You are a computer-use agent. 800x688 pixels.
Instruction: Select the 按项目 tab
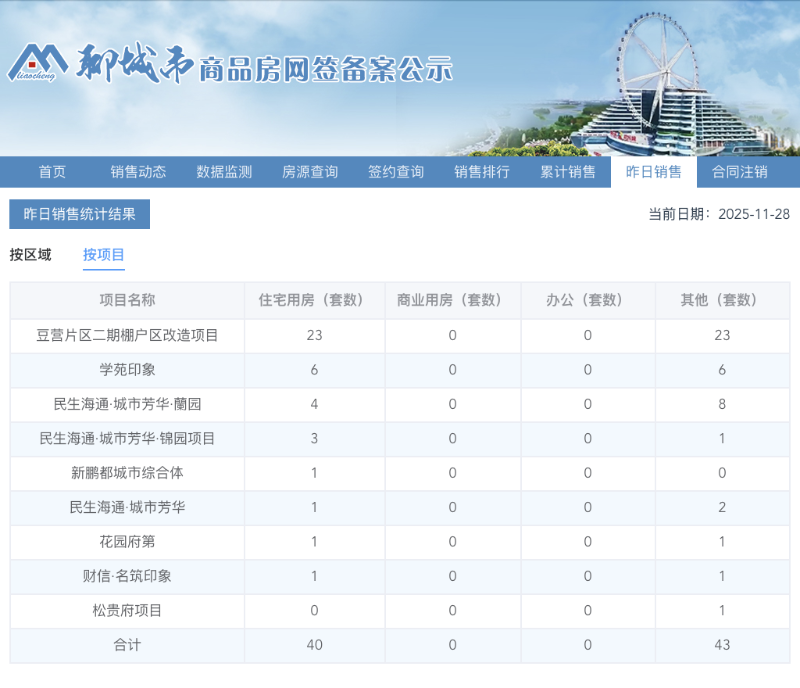tap(103, 255)
